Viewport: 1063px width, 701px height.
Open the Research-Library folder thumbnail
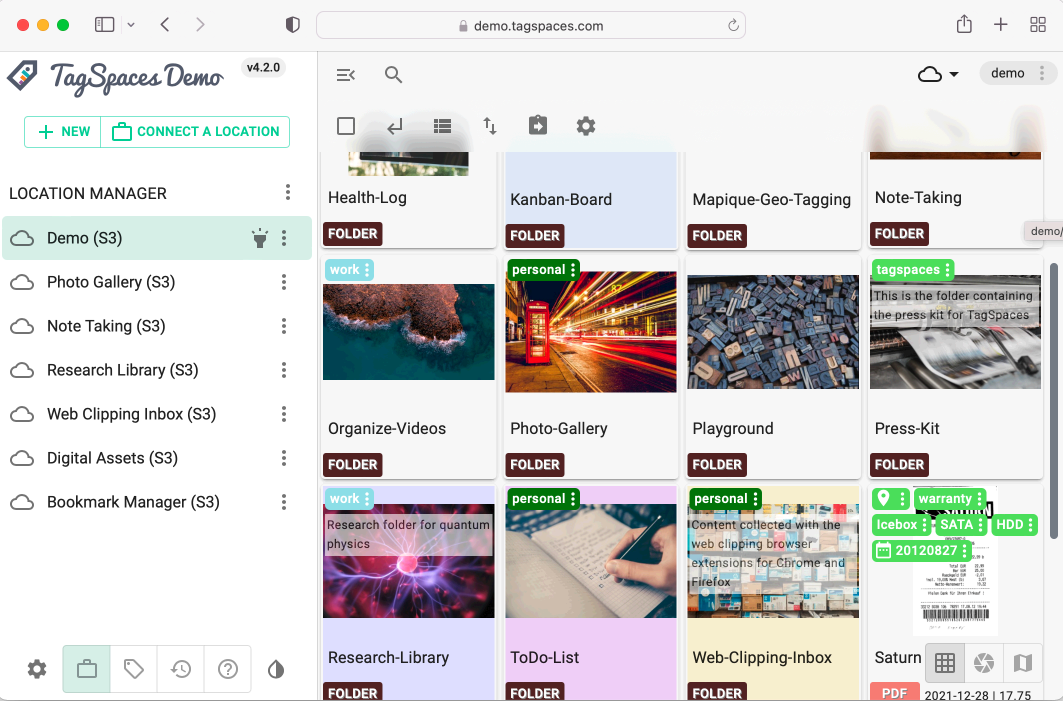point(409,561)
